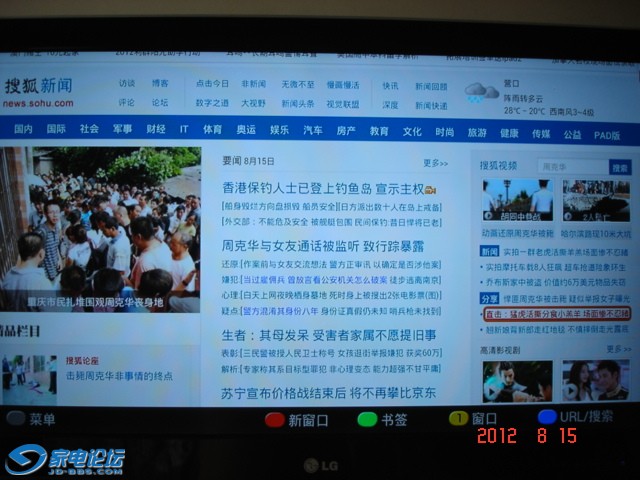
Task: Open the 搜狐论座 article thumbnail image
Action: click(29, 379)
